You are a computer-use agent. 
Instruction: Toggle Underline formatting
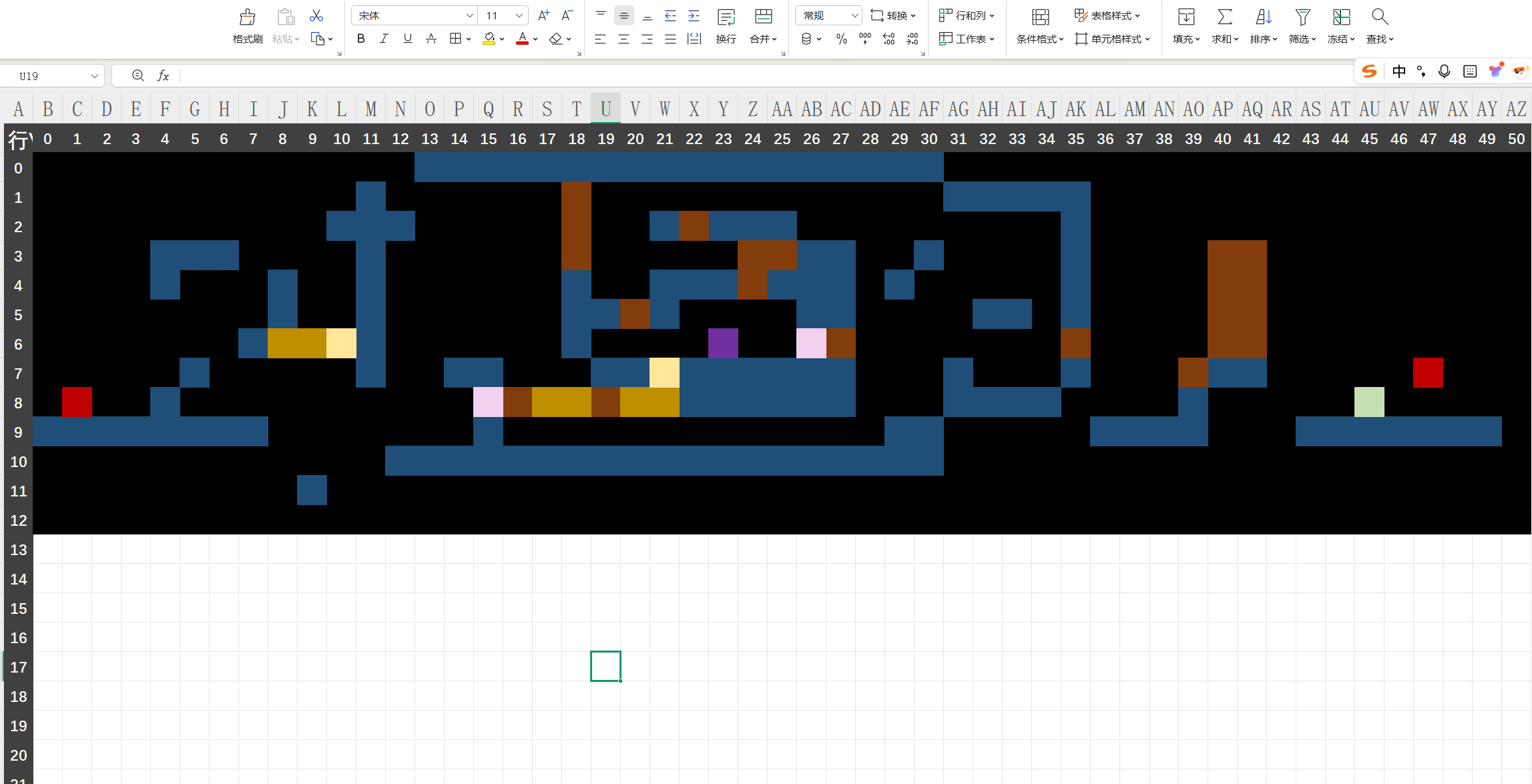407,39
